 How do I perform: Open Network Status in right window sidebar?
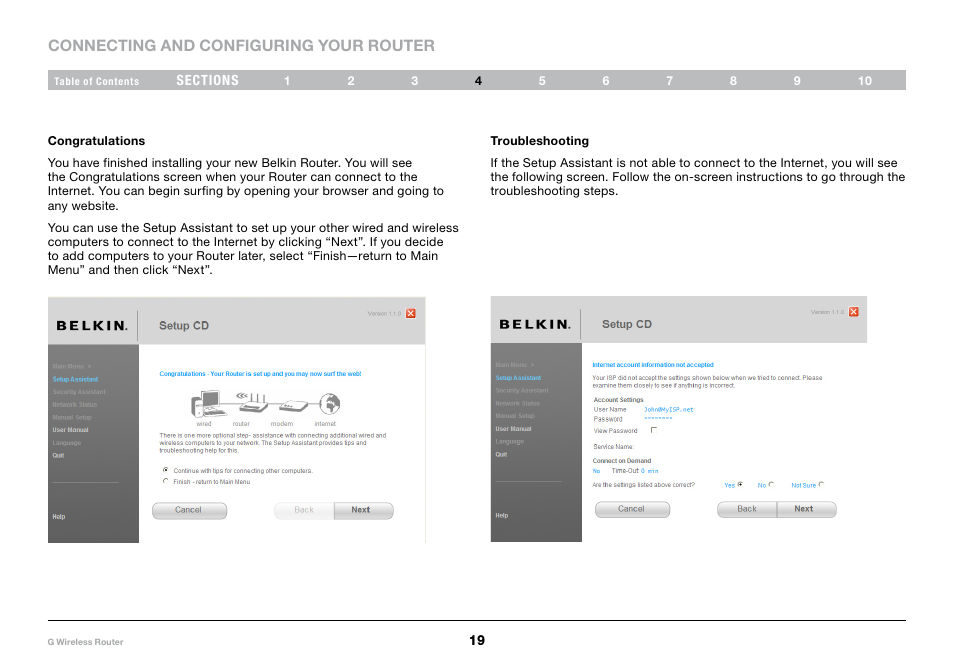tap(517, 403)
